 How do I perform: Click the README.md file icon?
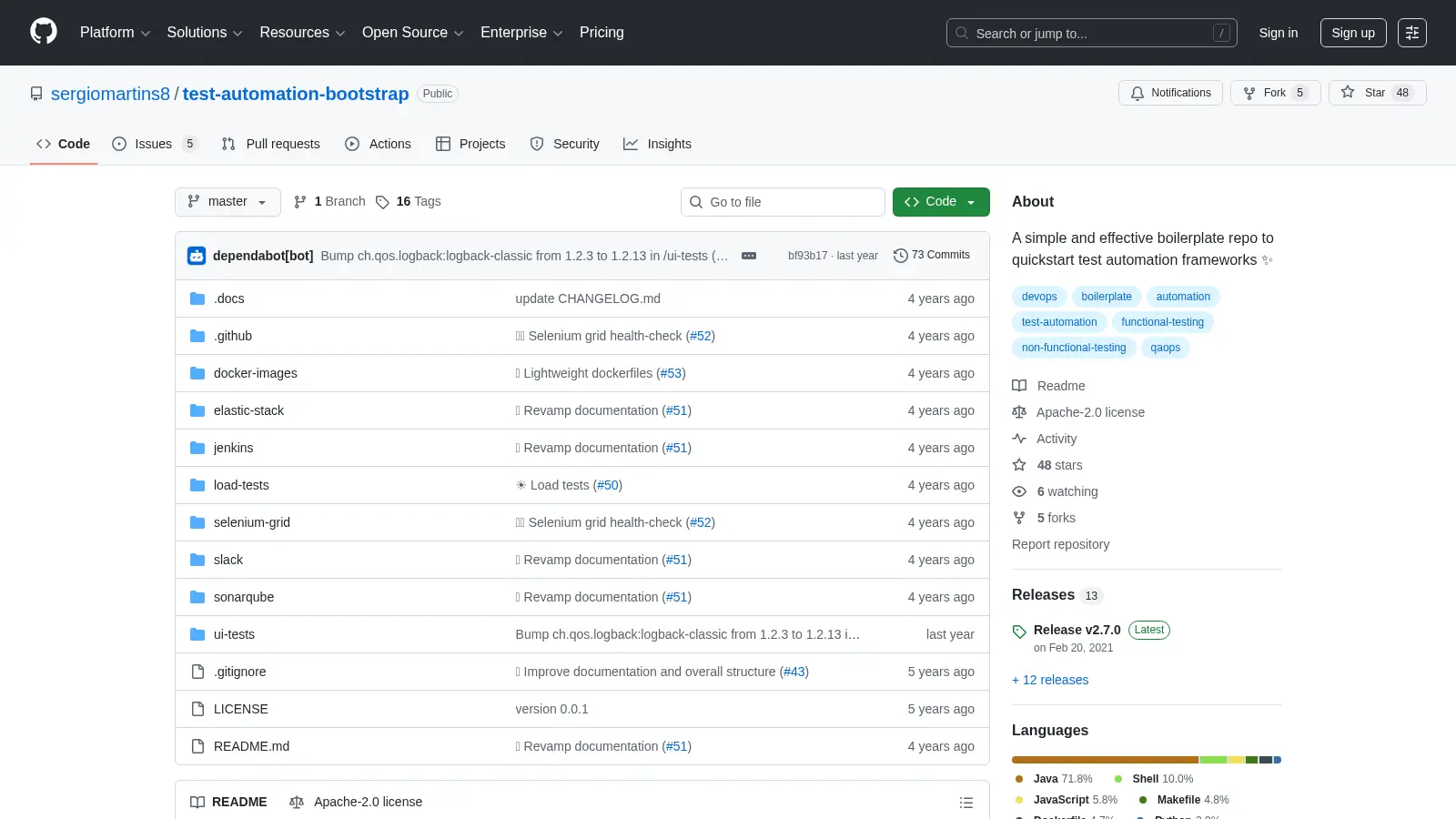pyautogui.click(x=197, y=746)
